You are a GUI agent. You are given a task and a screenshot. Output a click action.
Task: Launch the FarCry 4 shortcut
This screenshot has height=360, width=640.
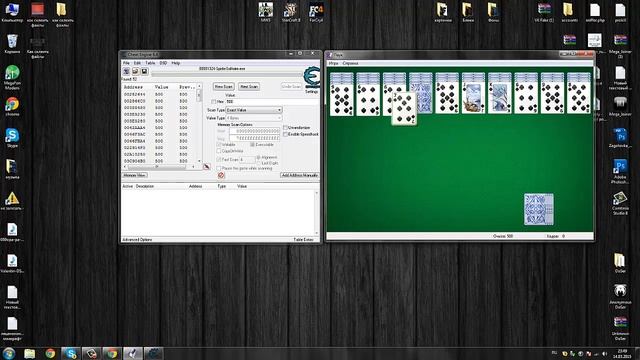pyautogui.click(x=316, y=12)
